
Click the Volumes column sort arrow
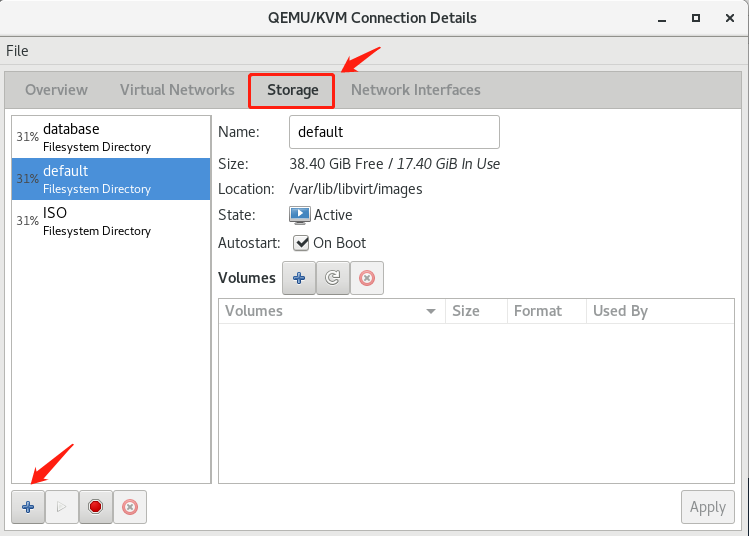point(431,311)
